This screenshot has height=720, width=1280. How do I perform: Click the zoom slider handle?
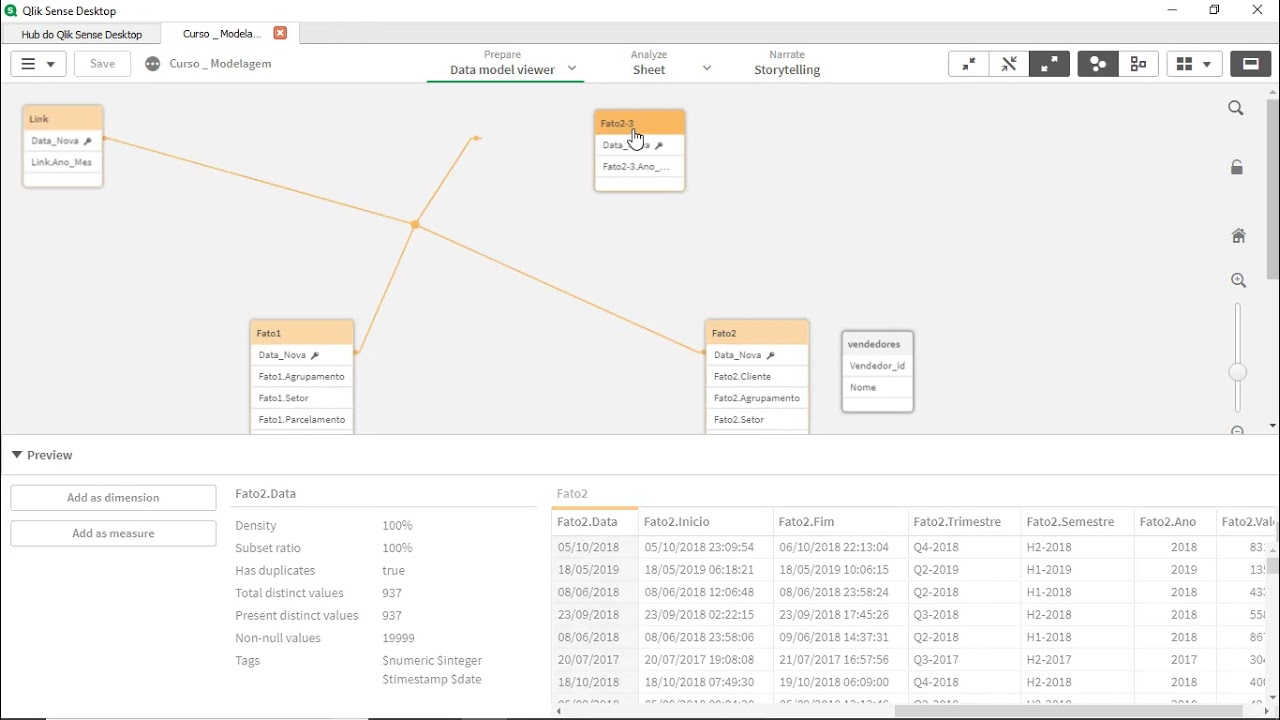1238,372
